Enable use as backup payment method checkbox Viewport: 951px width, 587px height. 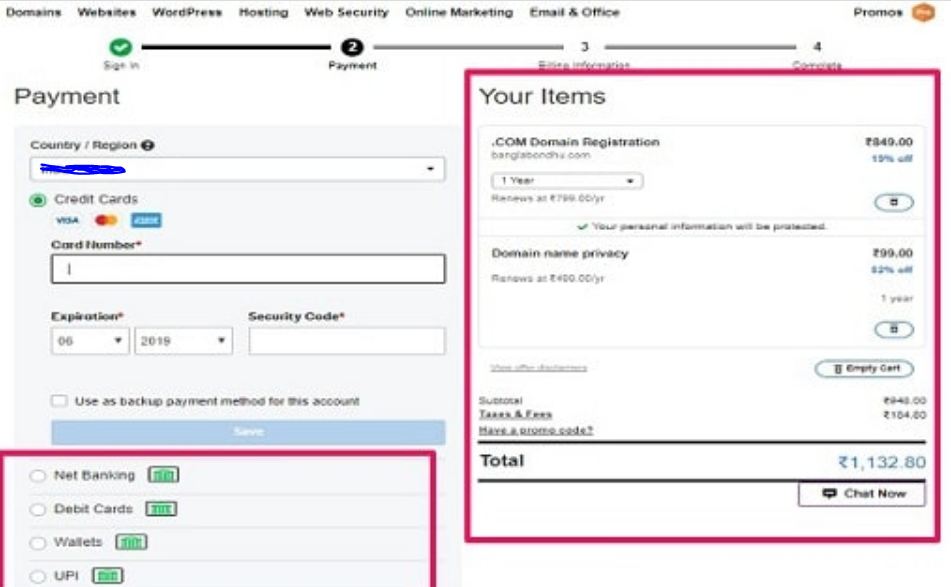pyautogui.click(x=60, y=401)
